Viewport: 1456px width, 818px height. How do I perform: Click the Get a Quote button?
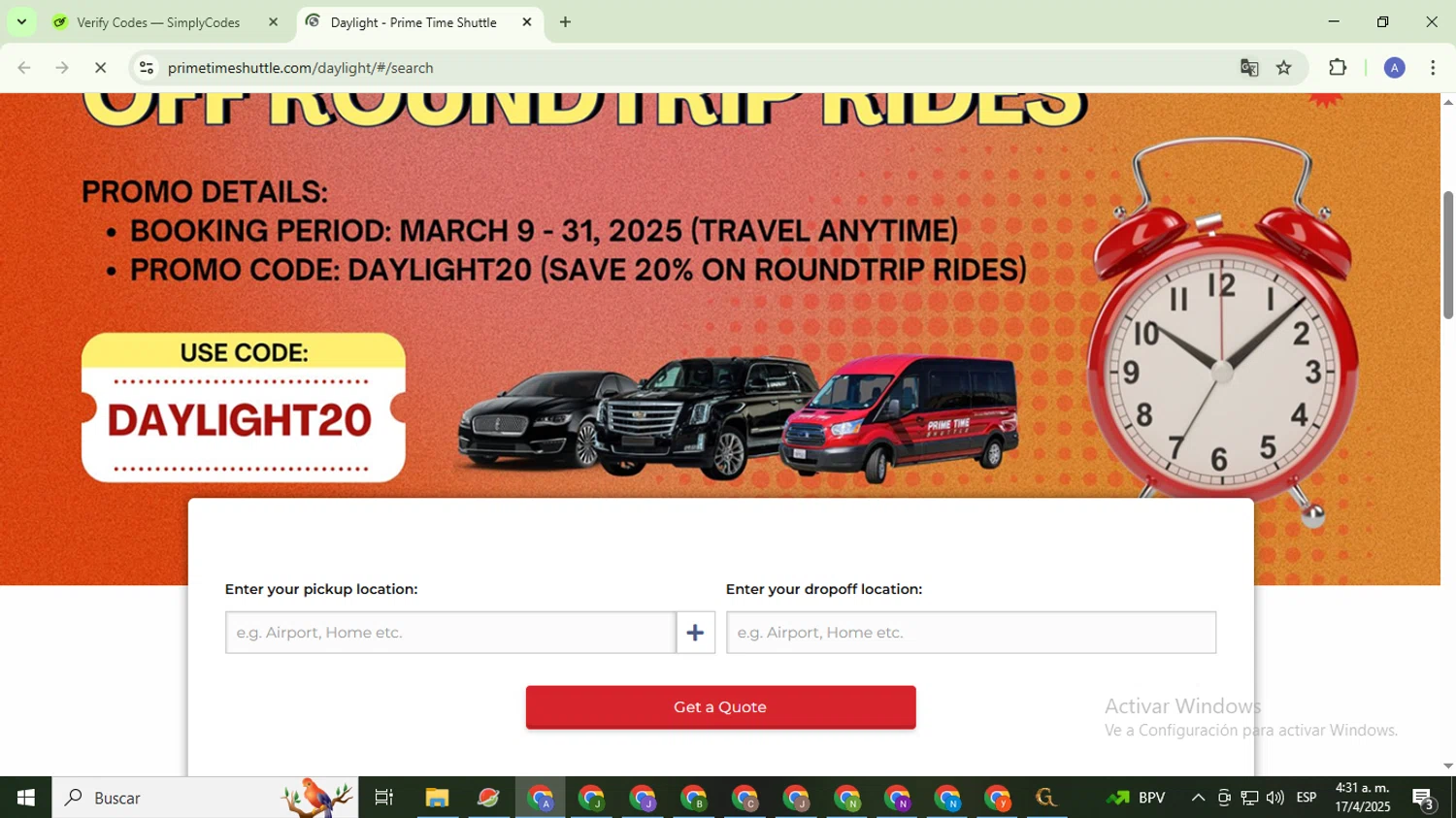click(720, 707)
